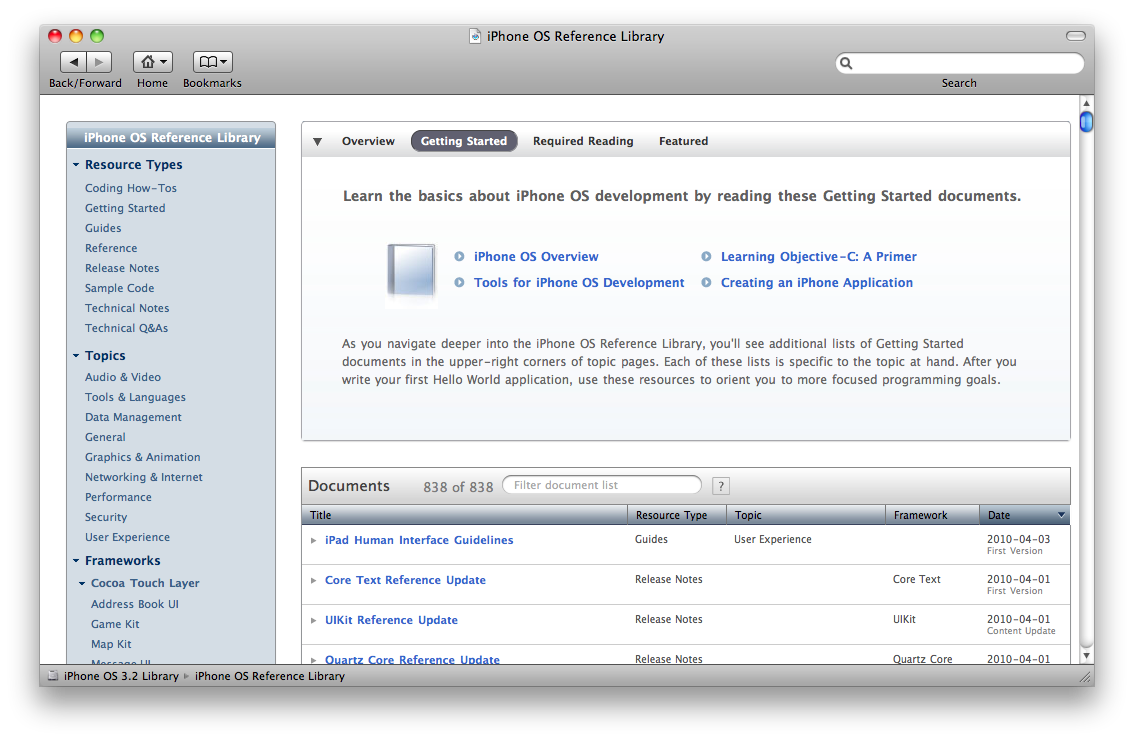Viewport: 1134px width, 741px height.
Task: Click the bullet beside Creating an iPhone Application
Action: tap(706, 283)
